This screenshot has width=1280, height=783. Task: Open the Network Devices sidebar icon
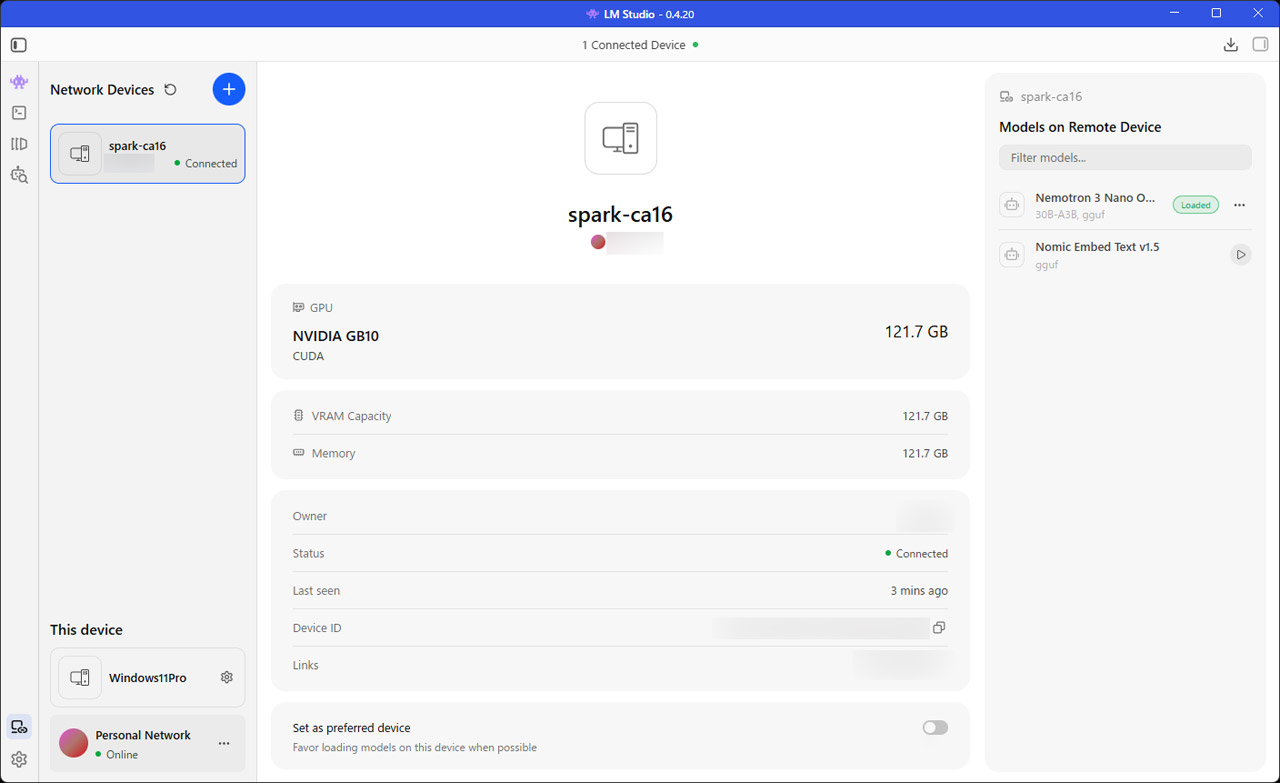click(19, 727)
